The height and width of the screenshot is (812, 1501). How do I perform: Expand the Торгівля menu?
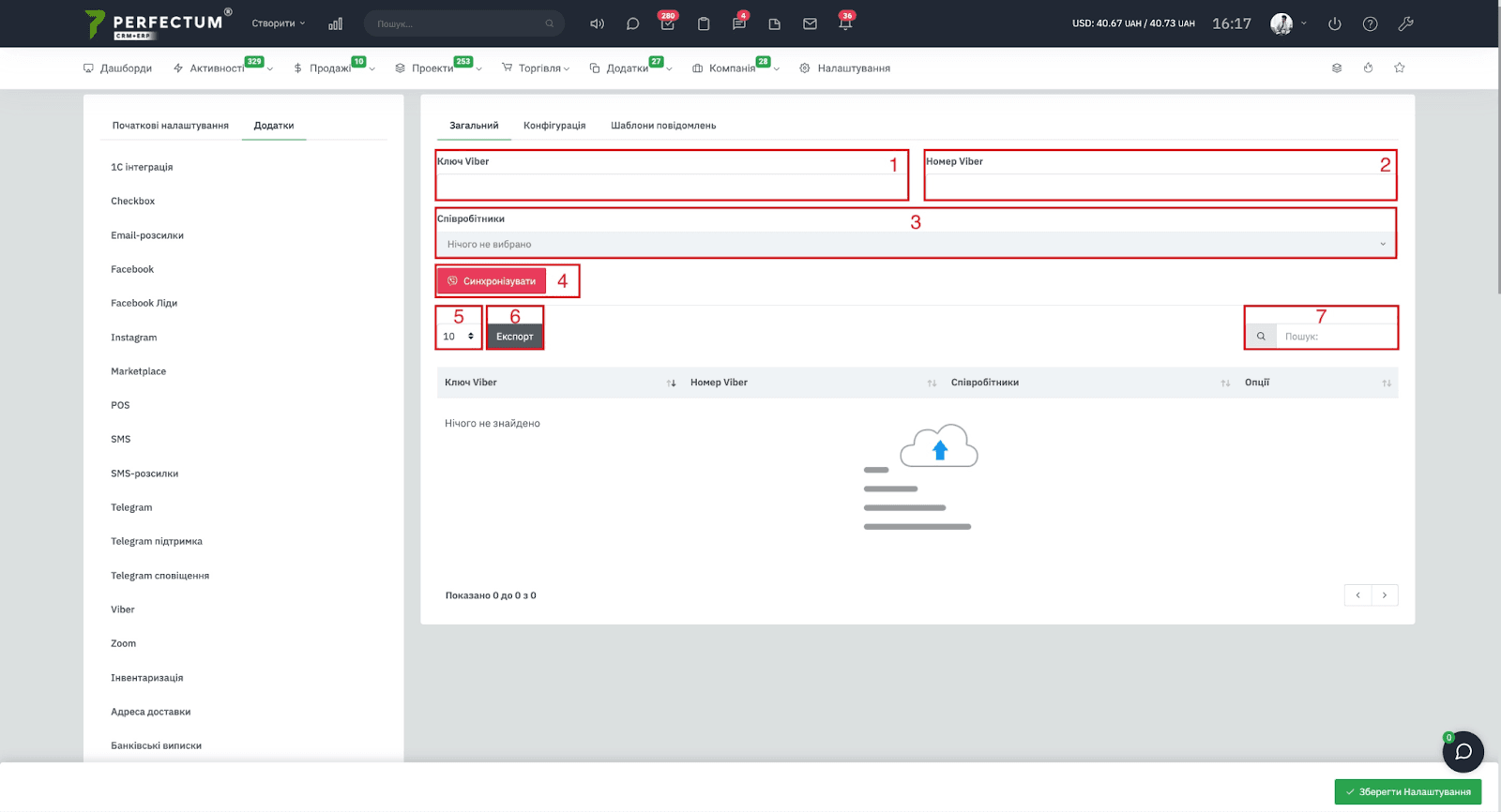(x=536, y=68)
